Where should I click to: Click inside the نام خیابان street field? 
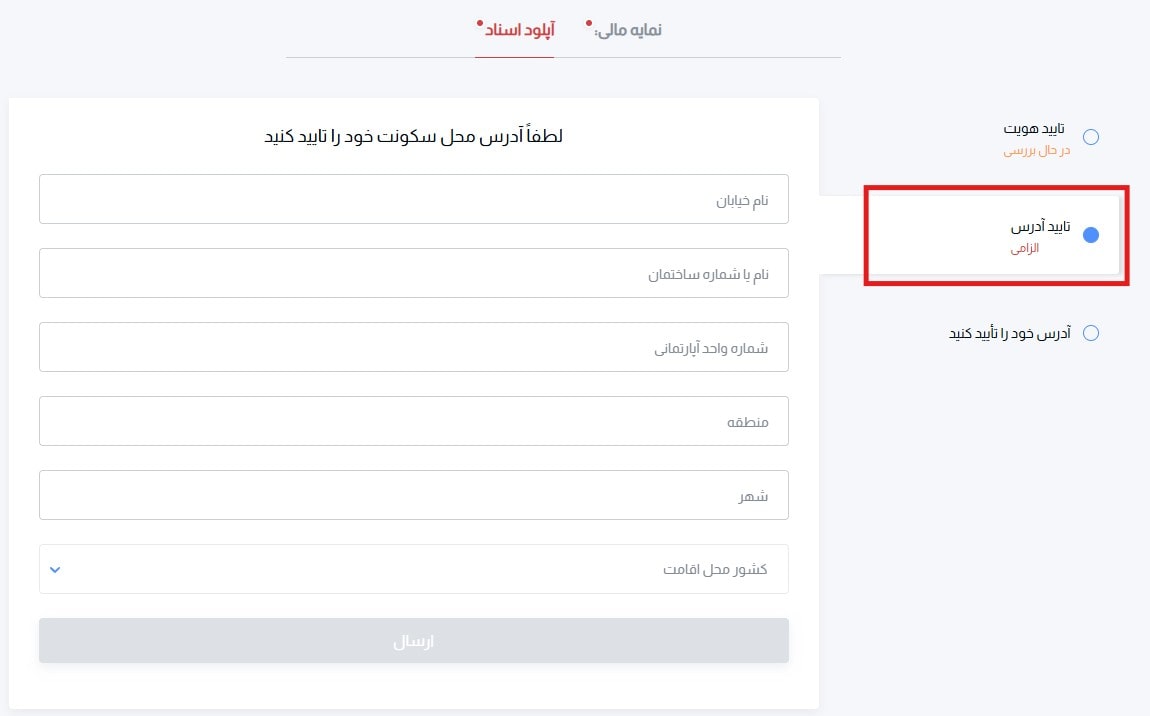[413, 199]
